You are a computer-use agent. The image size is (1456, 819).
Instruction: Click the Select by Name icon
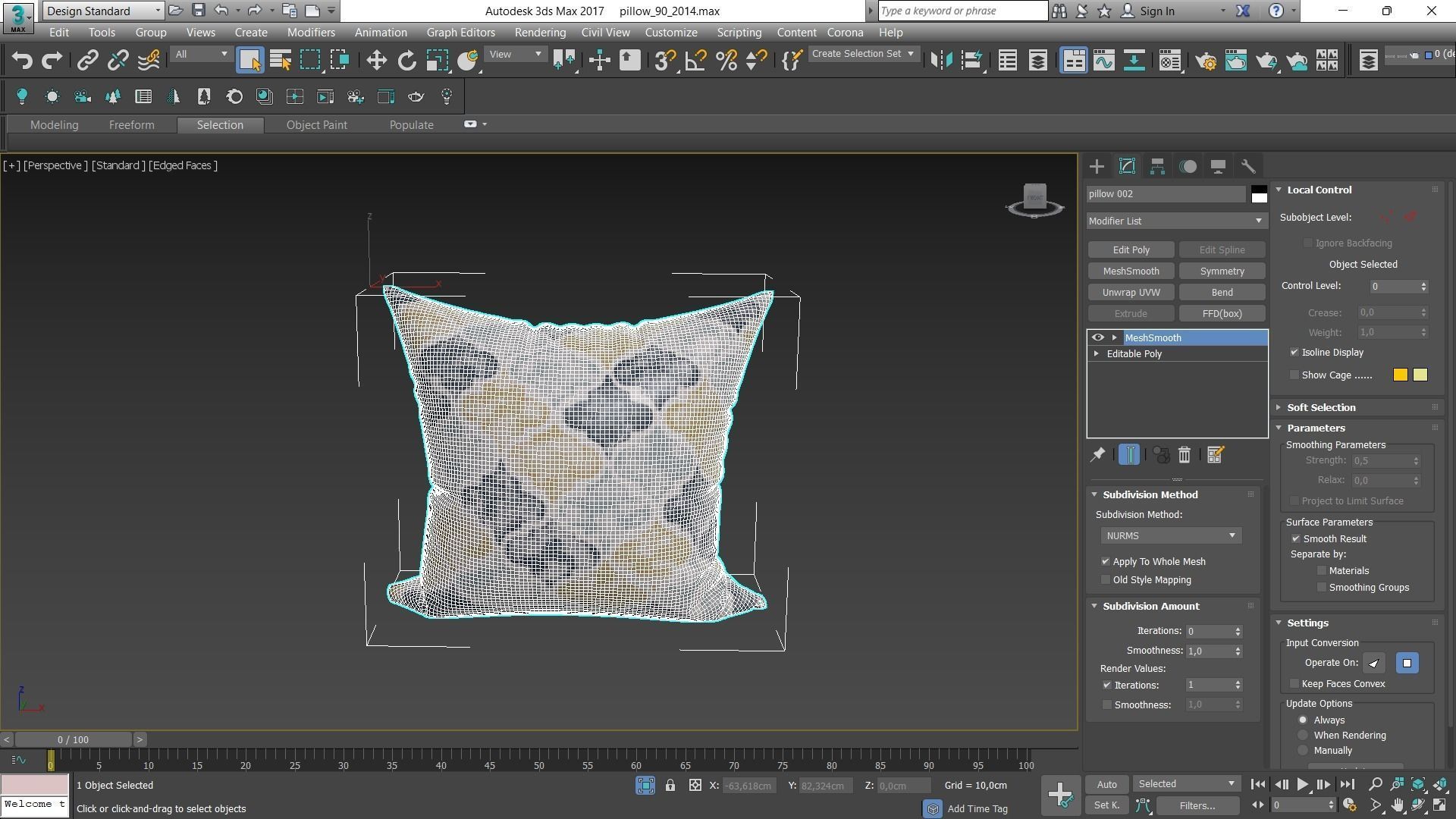(281, 60)
